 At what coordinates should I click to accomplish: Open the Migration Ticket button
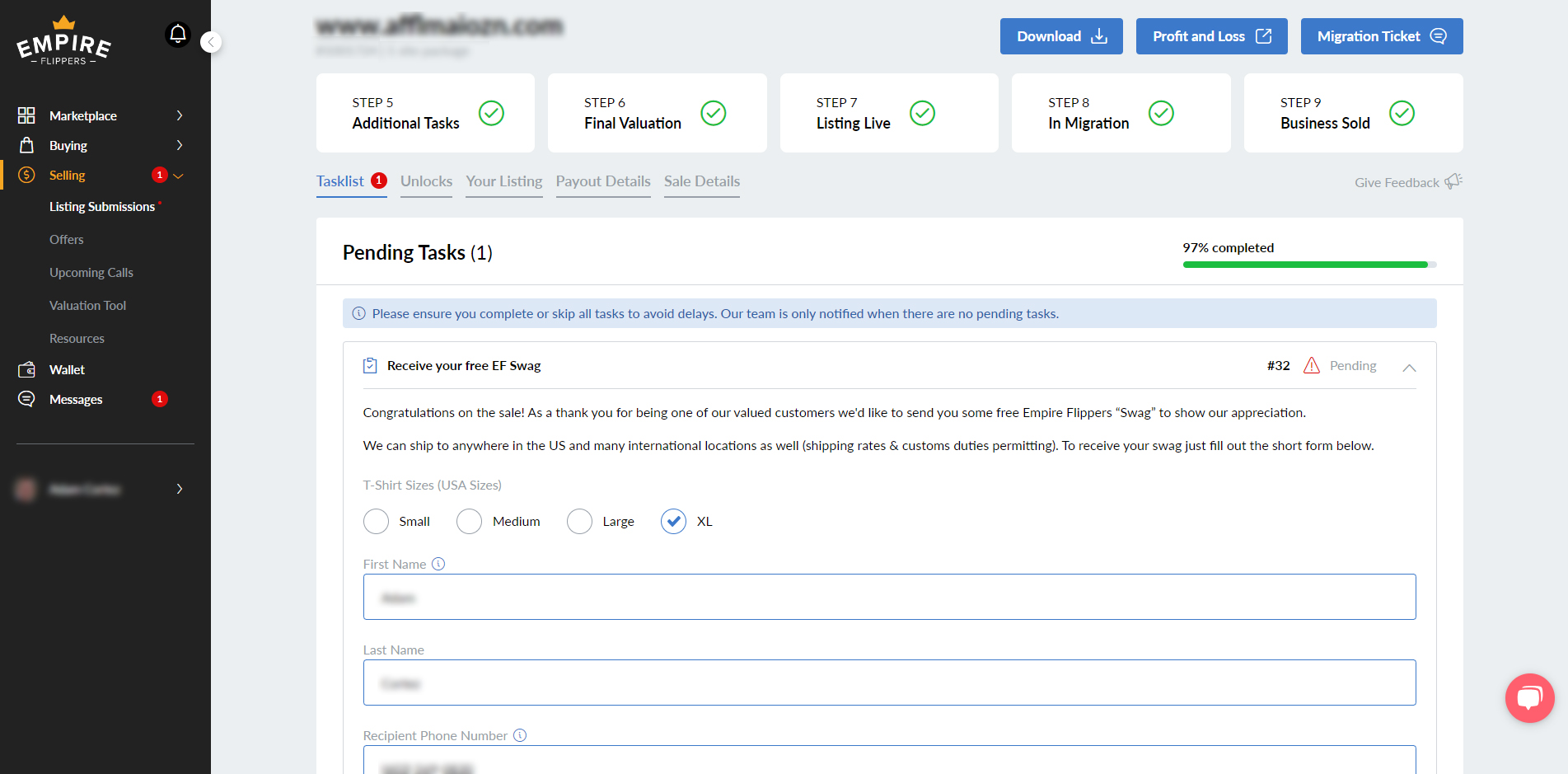(x=1381, y=36)
